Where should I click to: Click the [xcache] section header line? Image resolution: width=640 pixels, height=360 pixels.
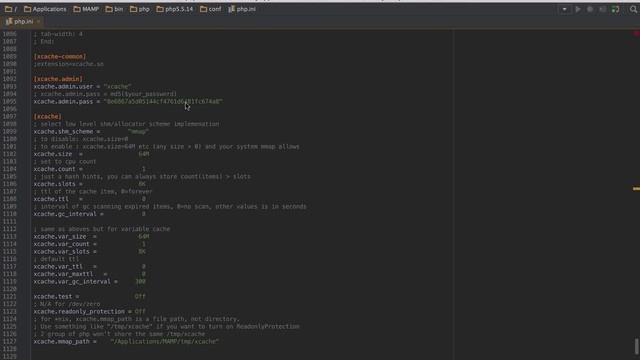[x=47, y=116]
